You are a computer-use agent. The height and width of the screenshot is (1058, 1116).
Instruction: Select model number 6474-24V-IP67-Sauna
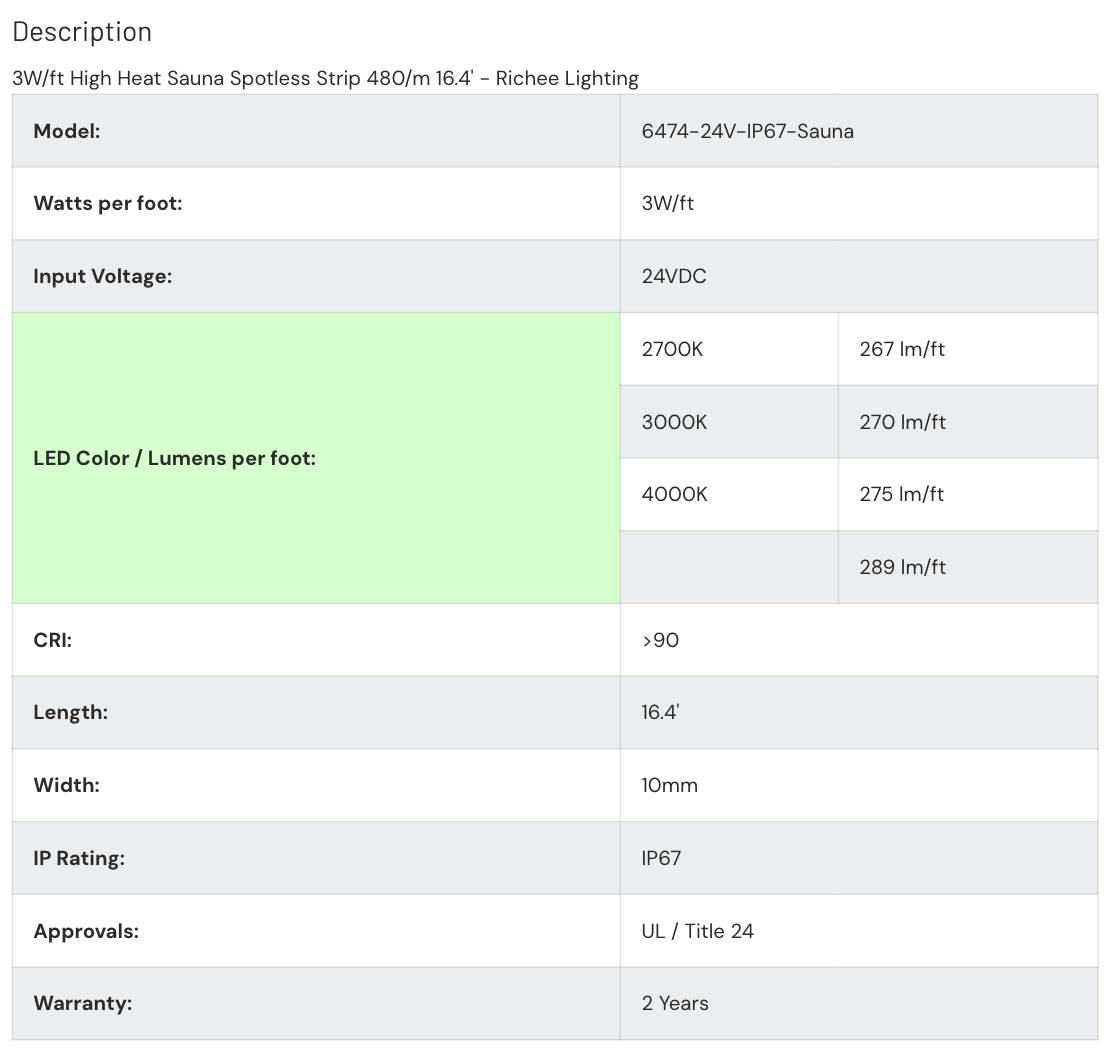pyautogui.click(x=747, y=131)
